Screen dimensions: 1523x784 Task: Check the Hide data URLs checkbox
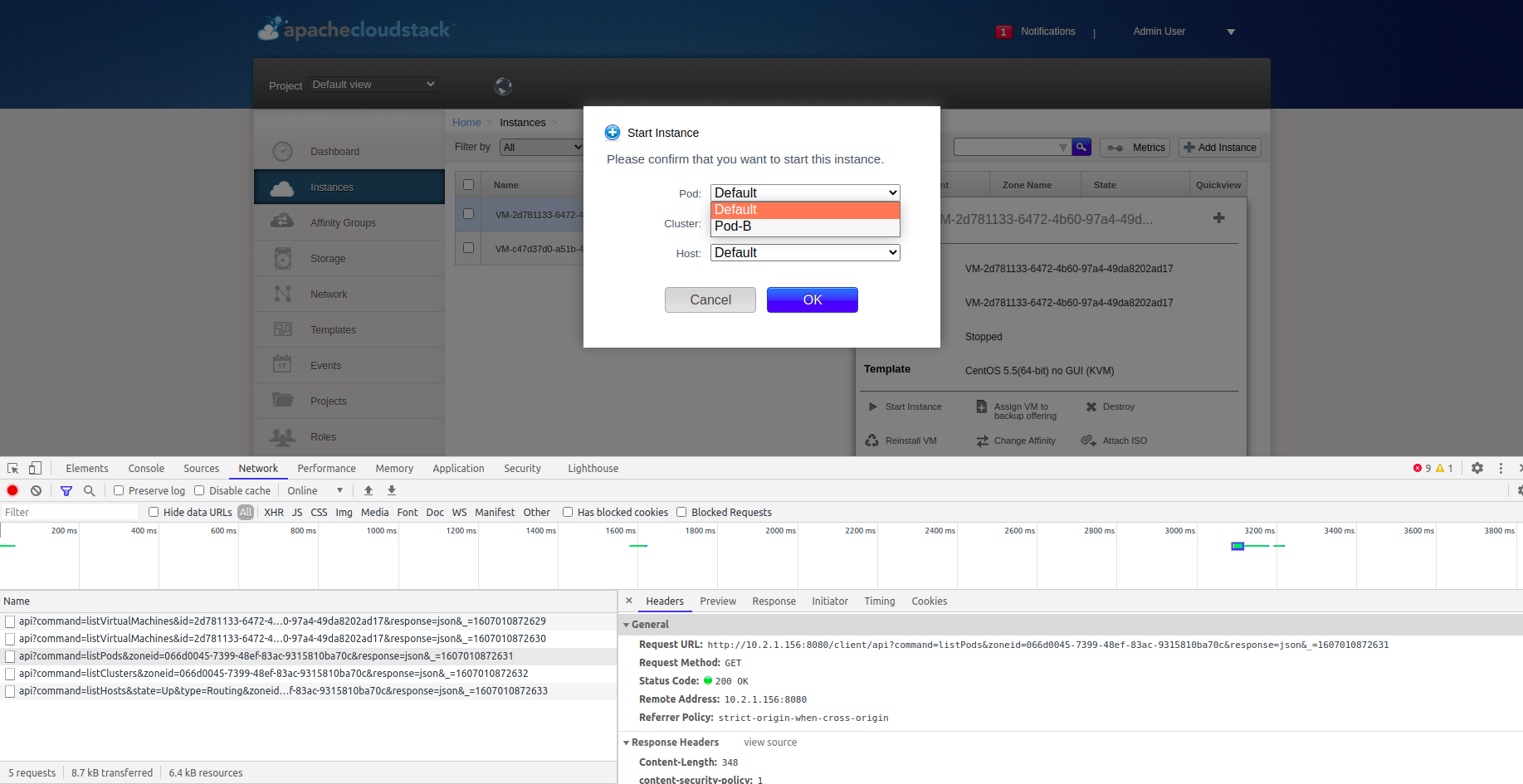tap(154, 512)
